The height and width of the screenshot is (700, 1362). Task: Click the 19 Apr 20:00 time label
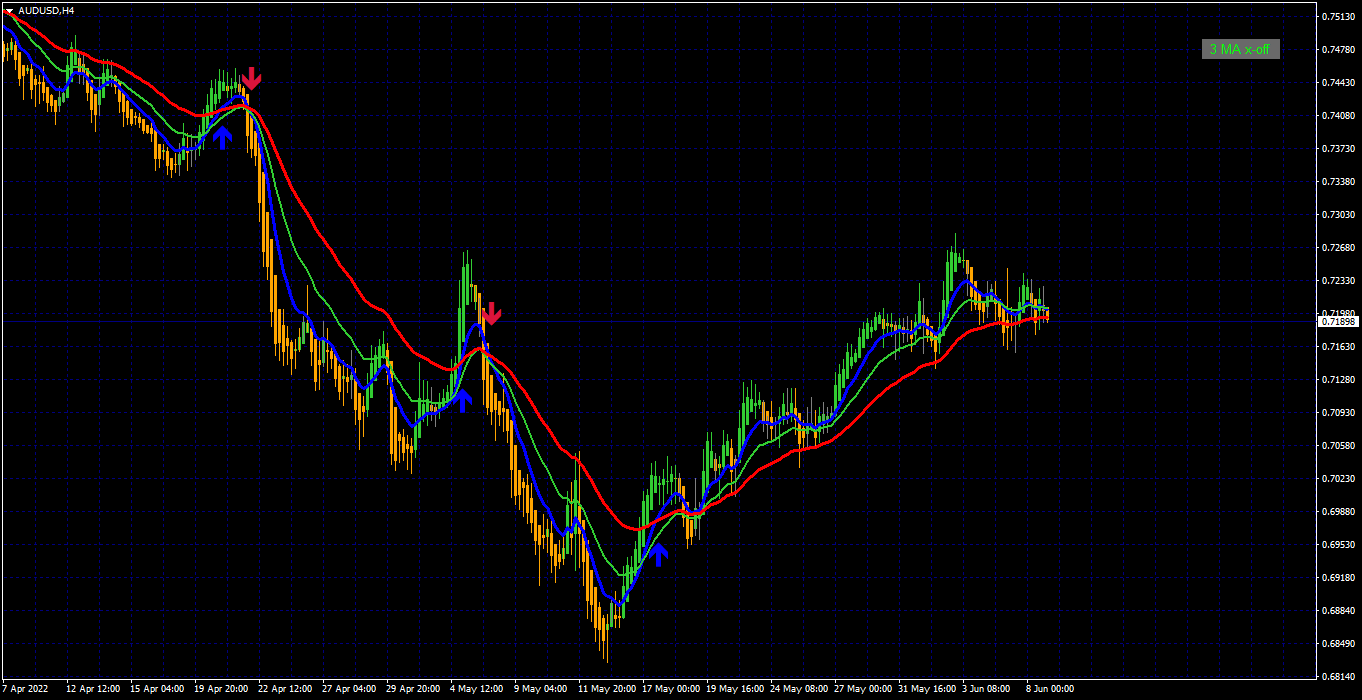(x=221, y=689)
